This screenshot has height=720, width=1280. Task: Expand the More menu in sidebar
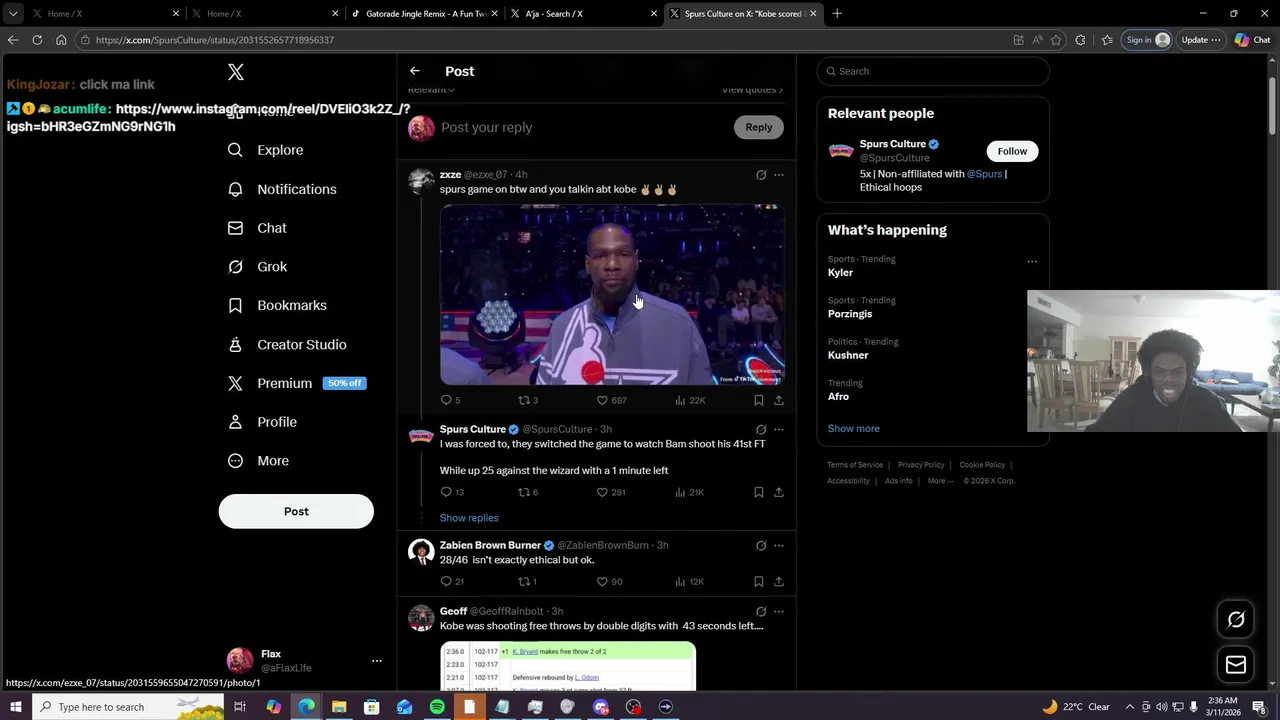pyautogui.click(x=259, y=461)
